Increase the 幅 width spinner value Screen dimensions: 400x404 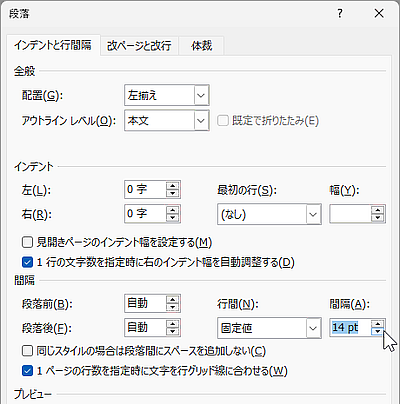(378, 210)
